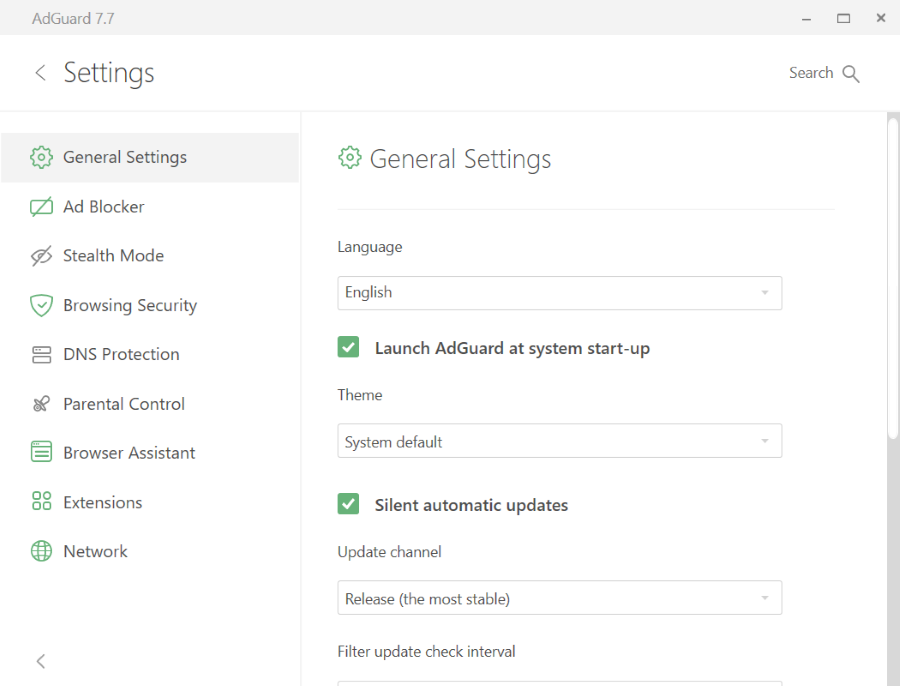Expand the Update channel dropdown
This screenshot has height=686, width=900.
point(559,598)
